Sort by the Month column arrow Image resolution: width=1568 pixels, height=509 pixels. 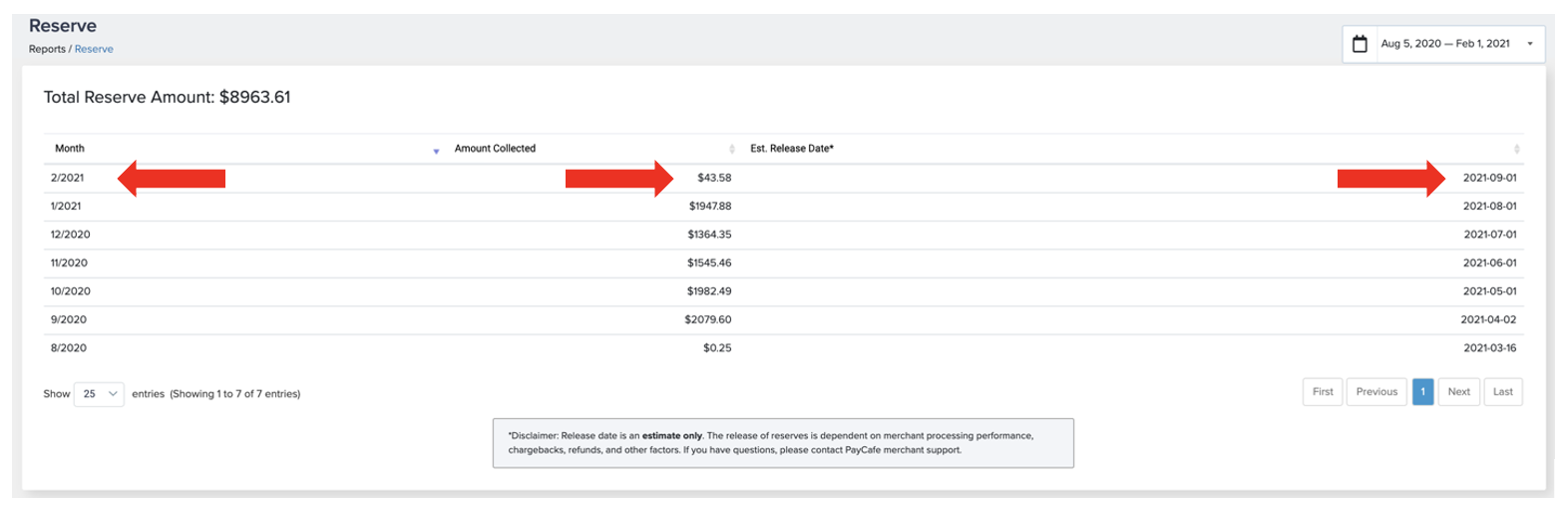[x=436, y=150]
